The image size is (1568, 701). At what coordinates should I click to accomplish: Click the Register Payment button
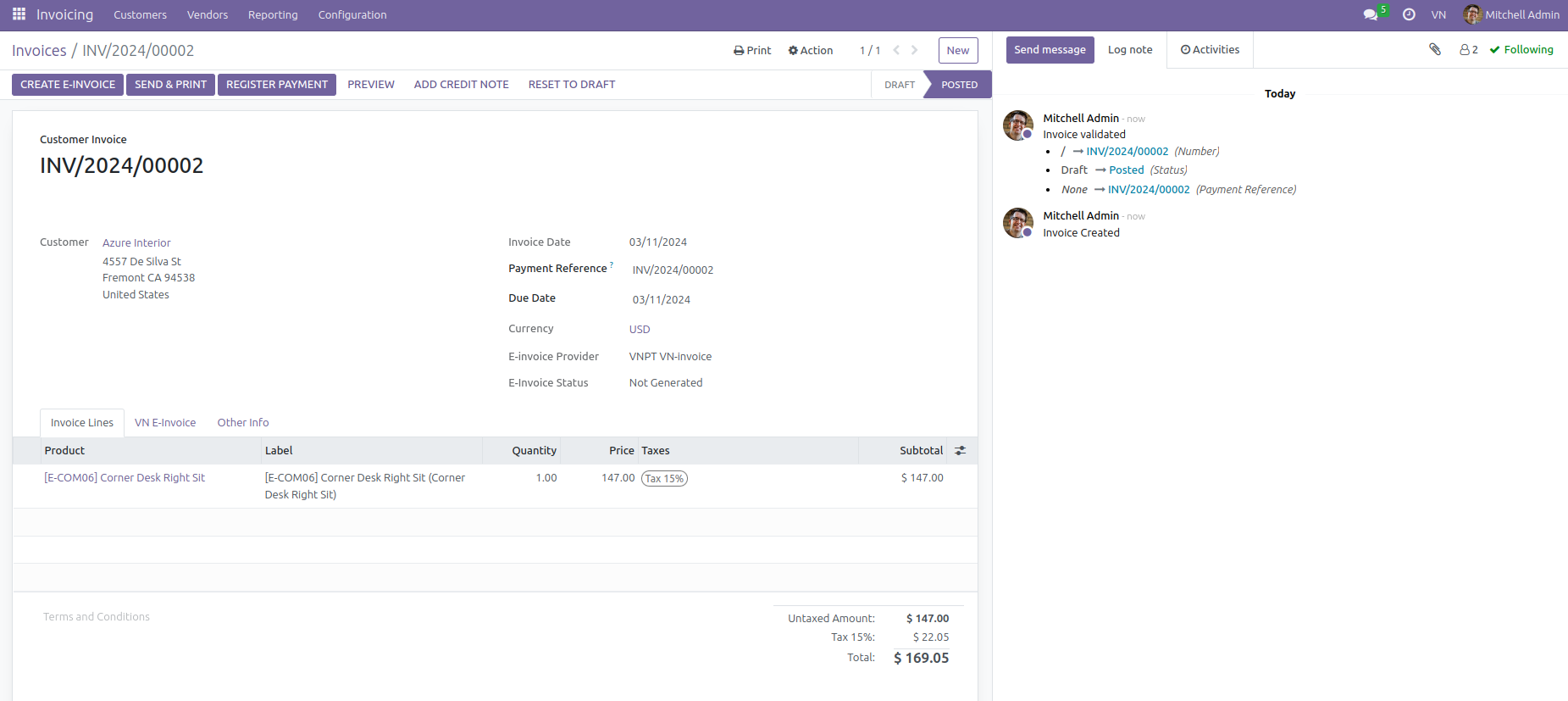[276, 85]
